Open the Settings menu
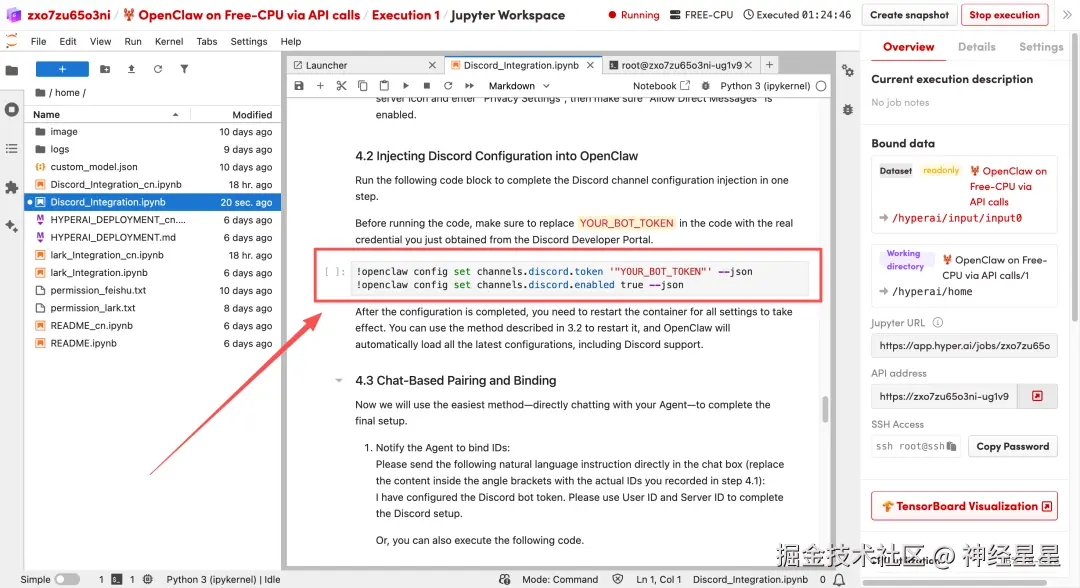1080x588 pixels. (249, 41)
